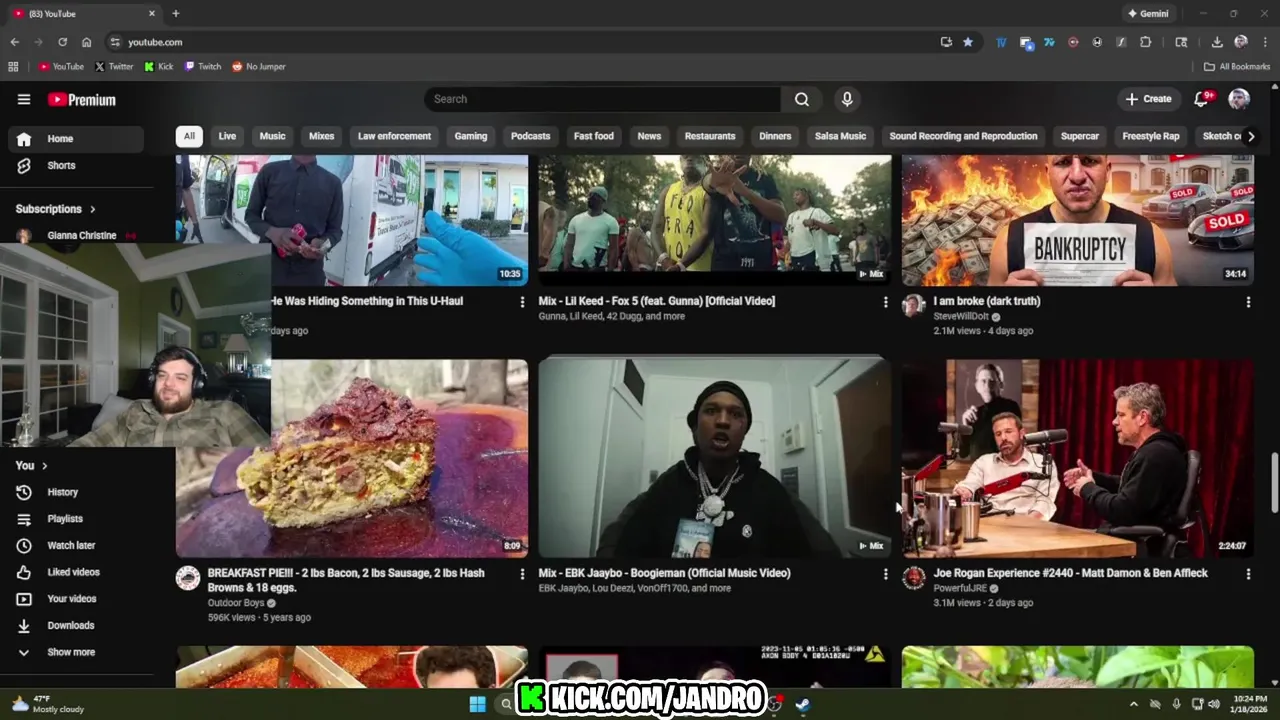
Task: Play the Joe Rogan Matt Damon thumbnail
Action: coord(1078,458)
